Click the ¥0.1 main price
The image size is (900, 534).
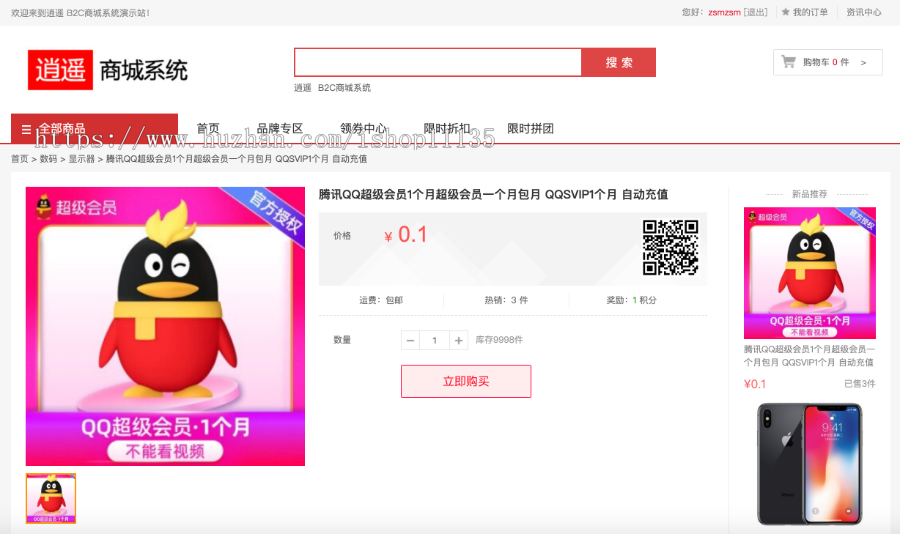tap(406, 234)
